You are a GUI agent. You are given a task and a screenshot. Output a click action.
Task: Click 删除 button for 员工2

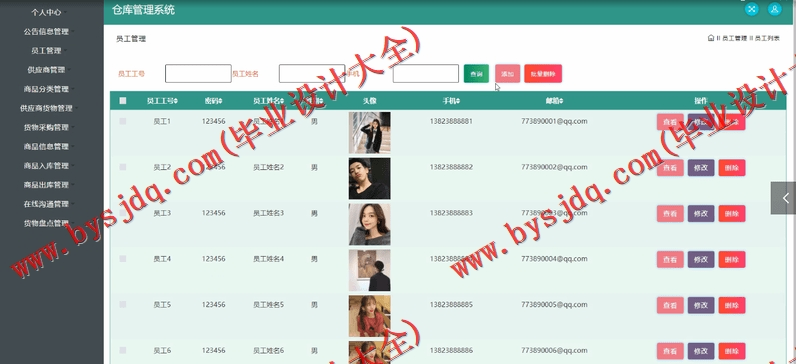pos(732,168)
